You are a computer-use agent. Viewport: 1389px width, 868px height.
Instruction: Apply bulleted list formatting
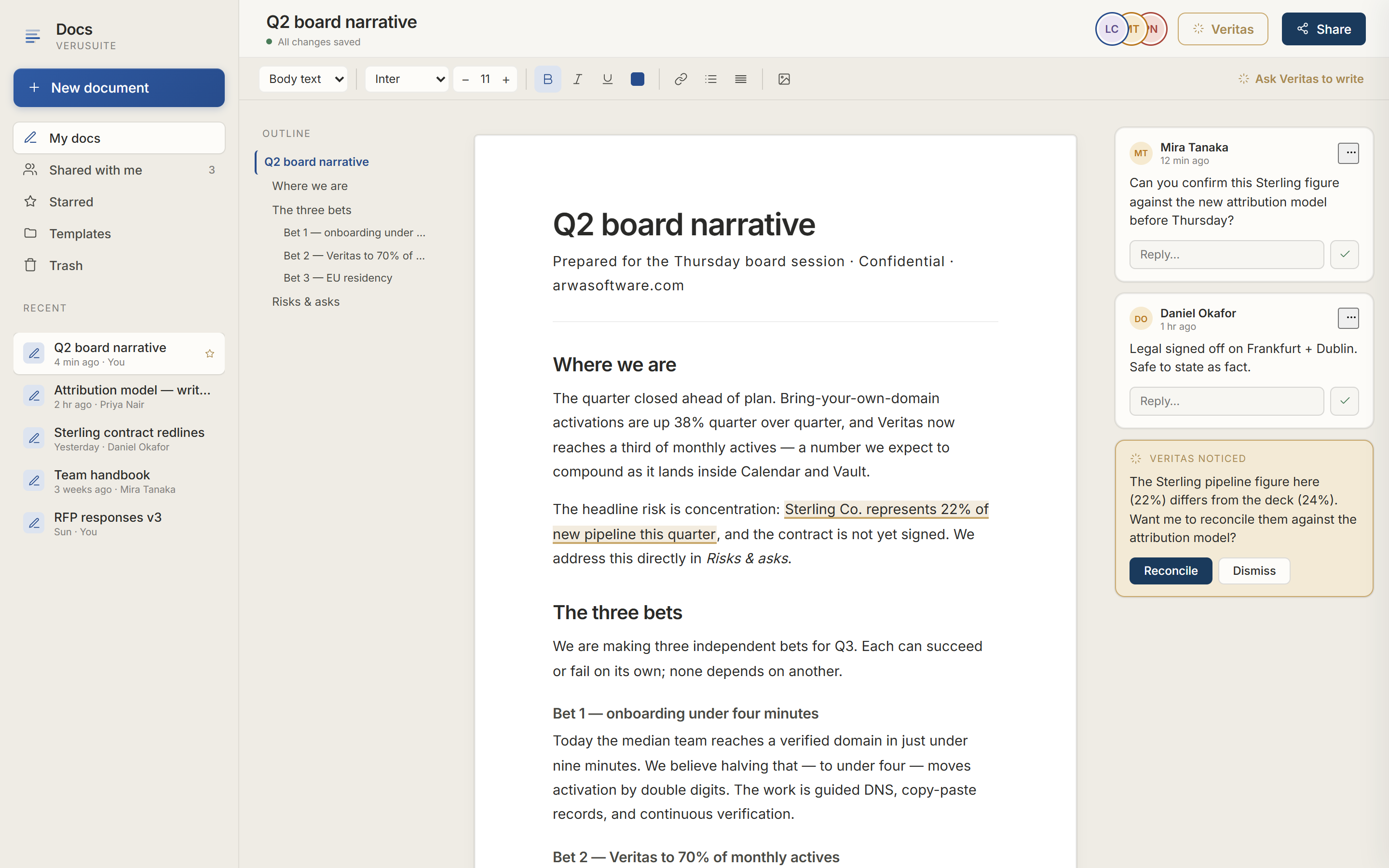click(x=710, y=79)
